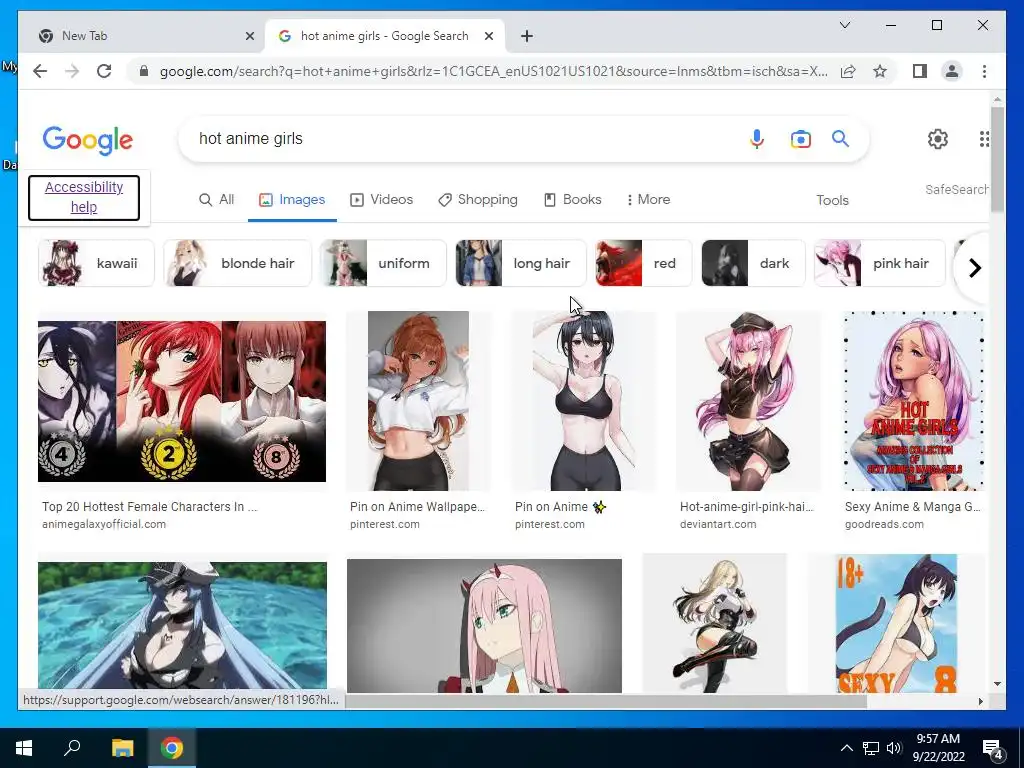Select the long hair filter chip
This screenshot has width=1024, height=768.
coord(520,263)
